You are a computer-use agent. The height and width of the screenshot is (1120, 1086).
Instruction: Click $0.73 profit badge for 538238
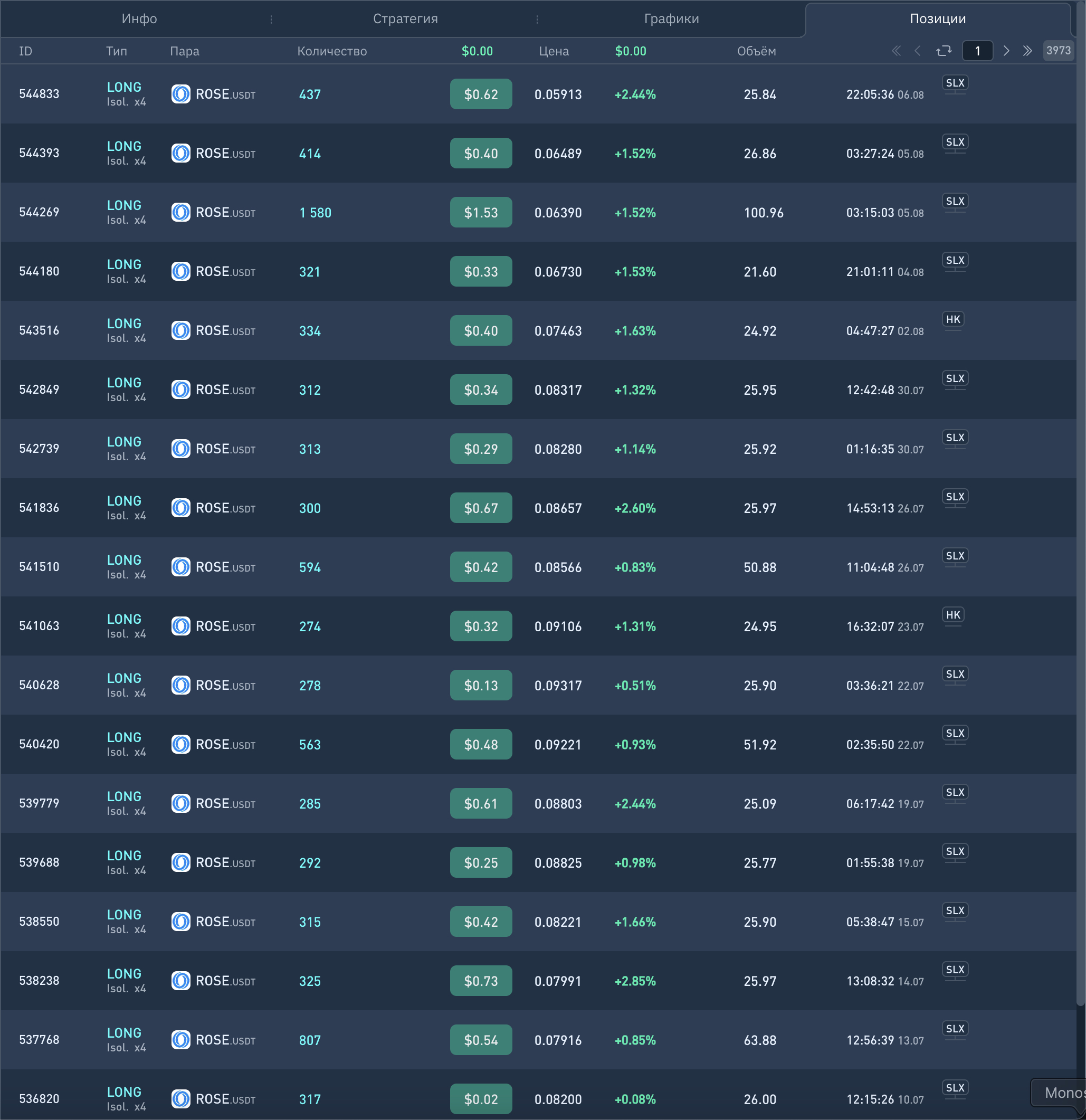[480, 981]
